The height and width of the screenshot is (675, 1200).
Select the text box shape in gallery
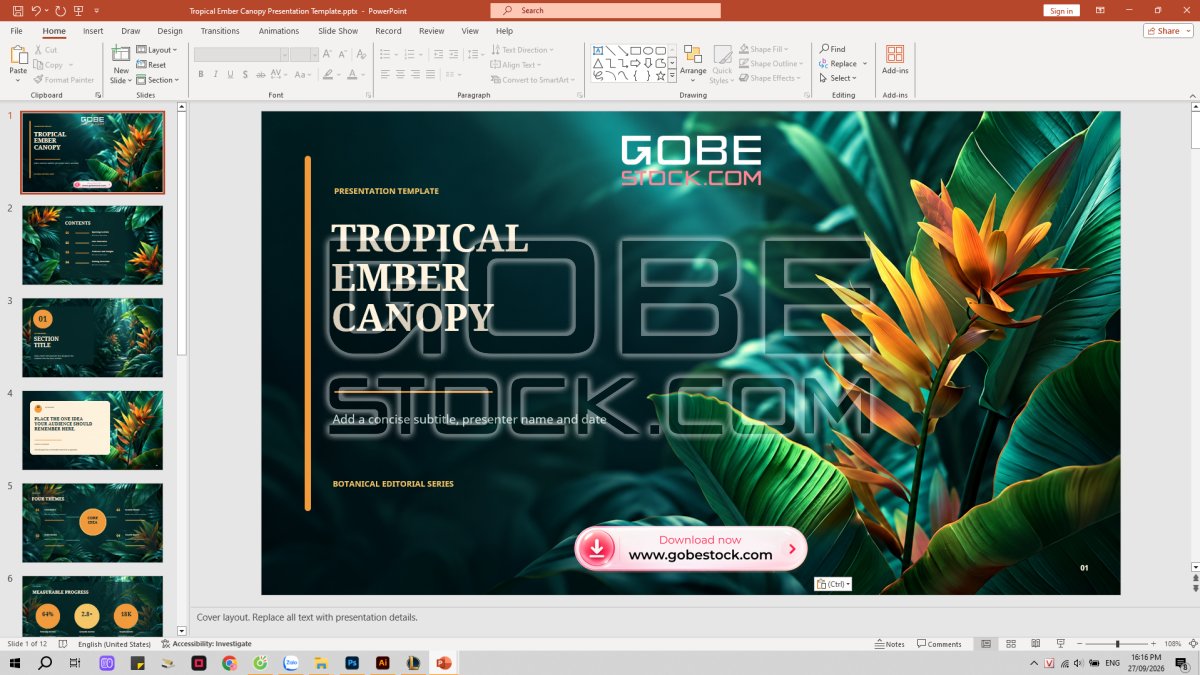(x=598, y=50)
